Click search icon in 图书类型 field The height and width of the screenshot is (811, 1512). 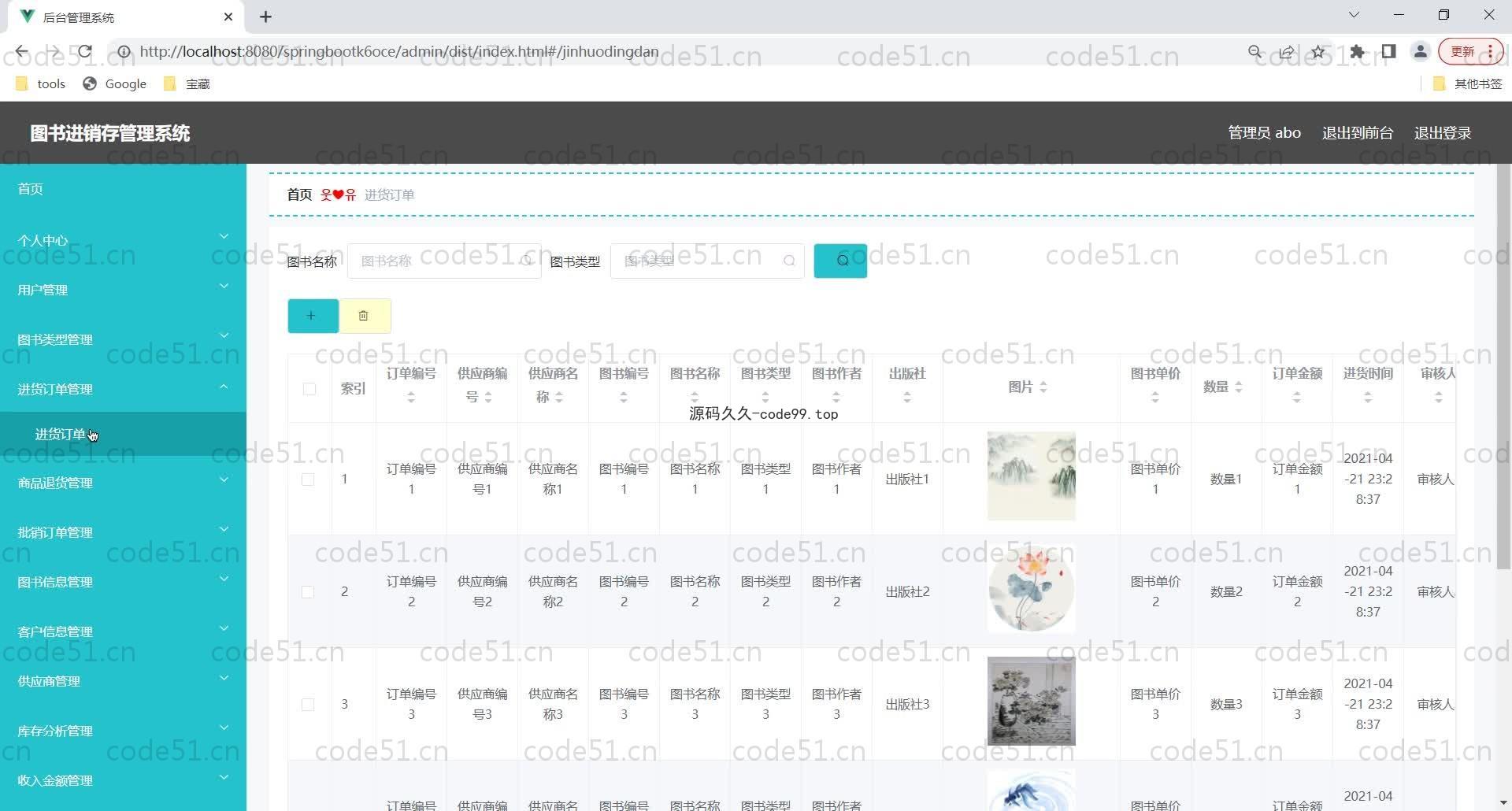point(789,261)
